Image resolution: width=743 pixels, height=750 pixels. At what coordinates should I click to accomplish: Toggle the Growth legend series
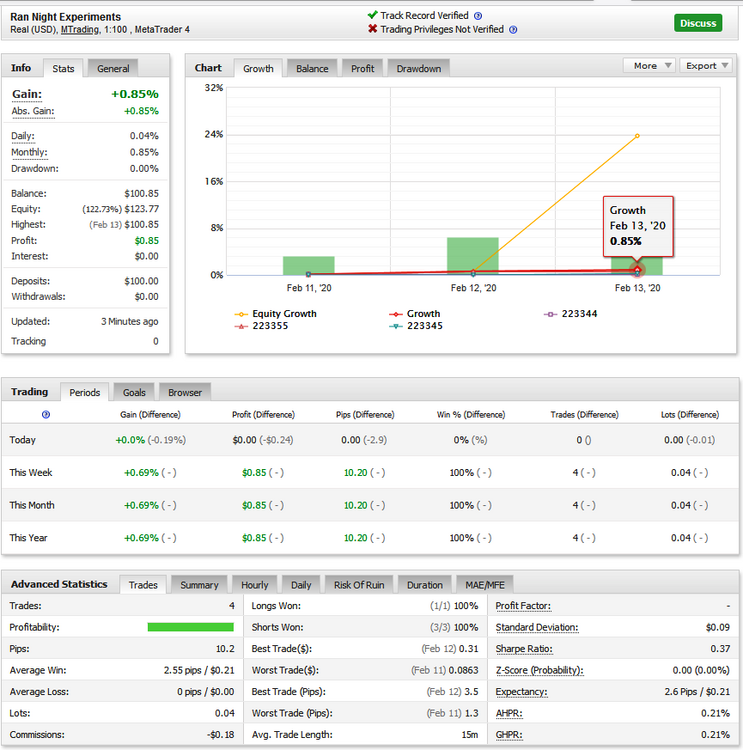(x=415, y=314)
